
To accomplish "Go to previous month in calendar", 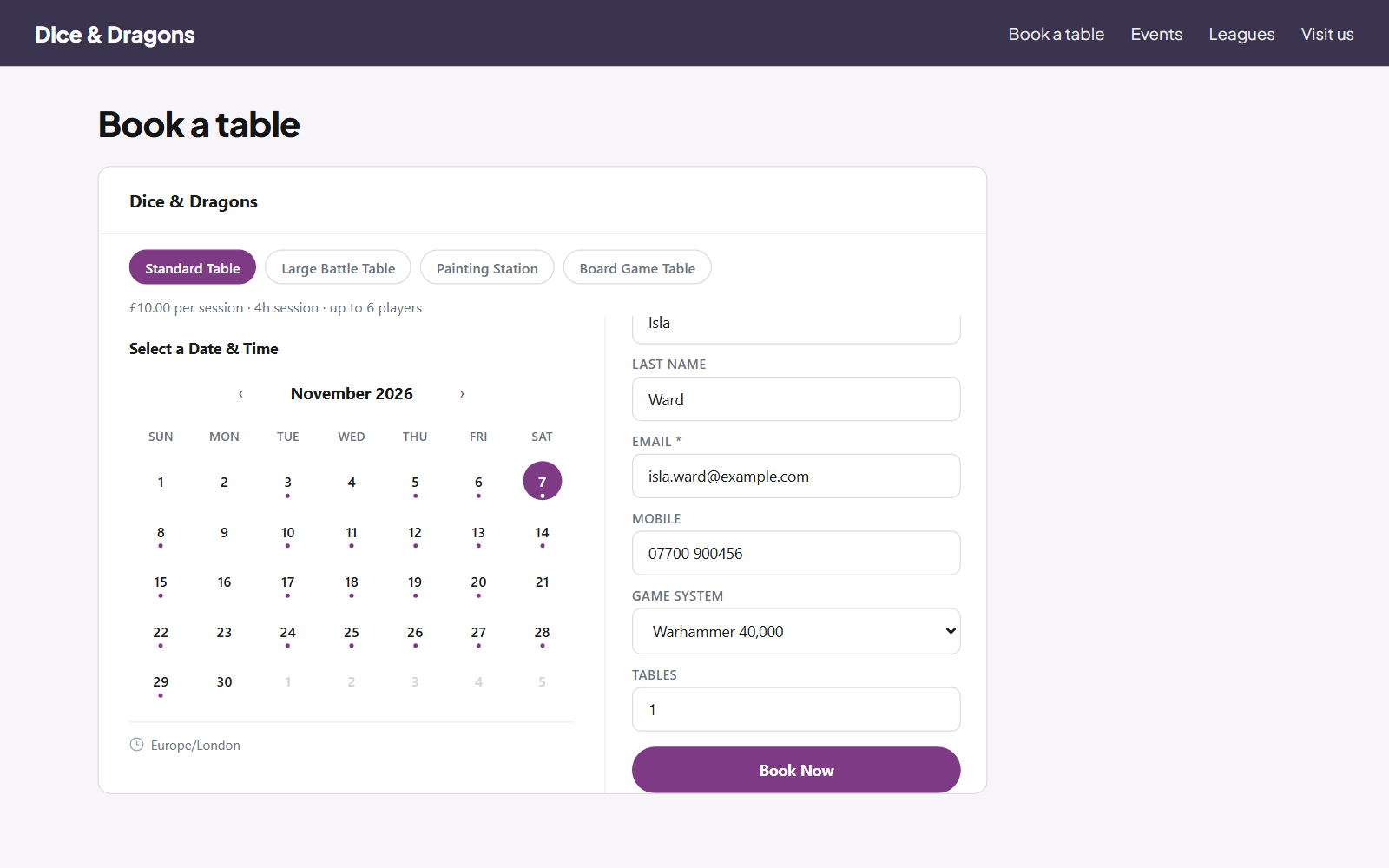I will (240, 394).
